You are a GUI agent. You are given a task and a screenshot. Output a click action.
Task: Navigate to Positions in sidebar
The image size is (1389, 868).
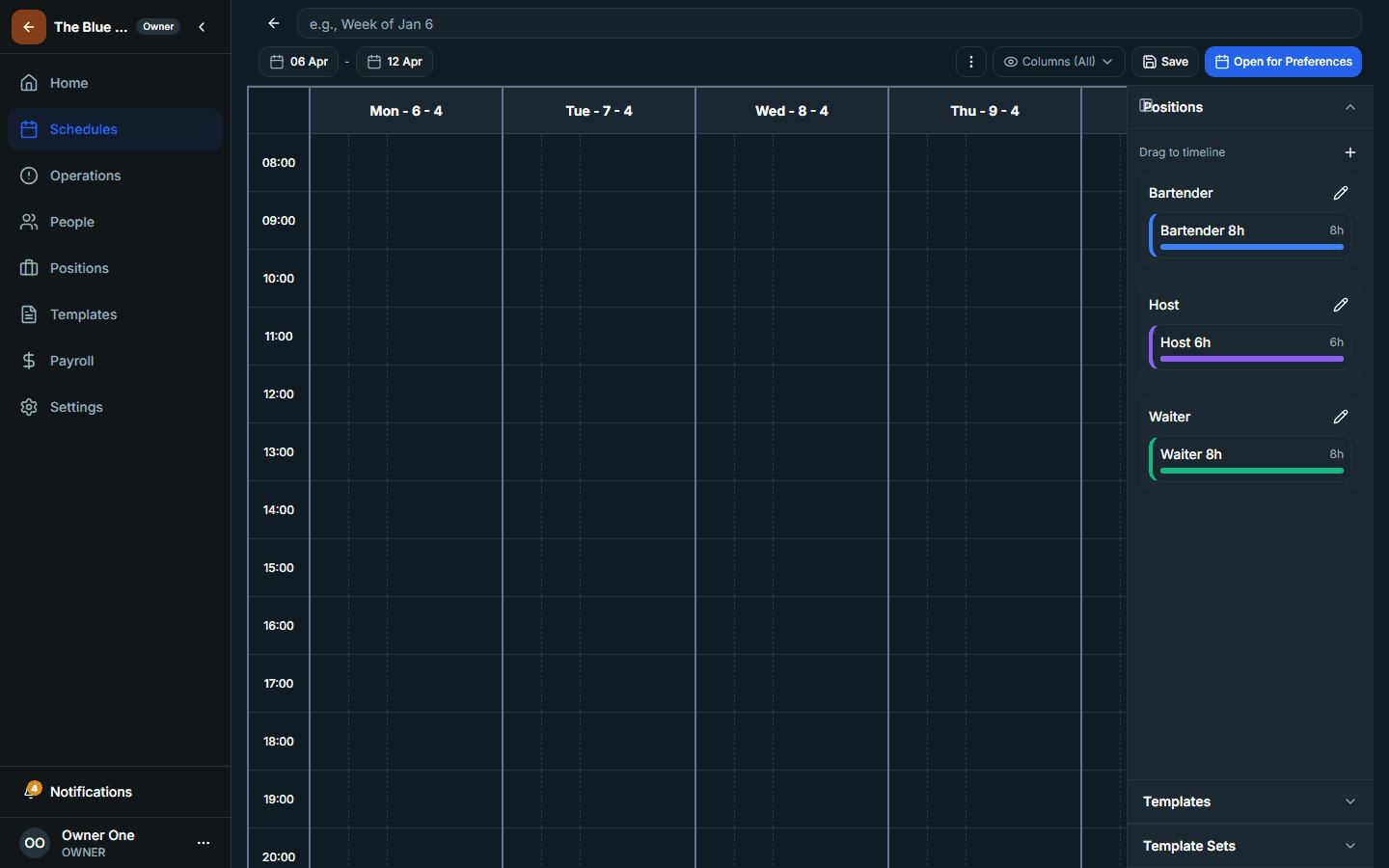click(115, 268)
